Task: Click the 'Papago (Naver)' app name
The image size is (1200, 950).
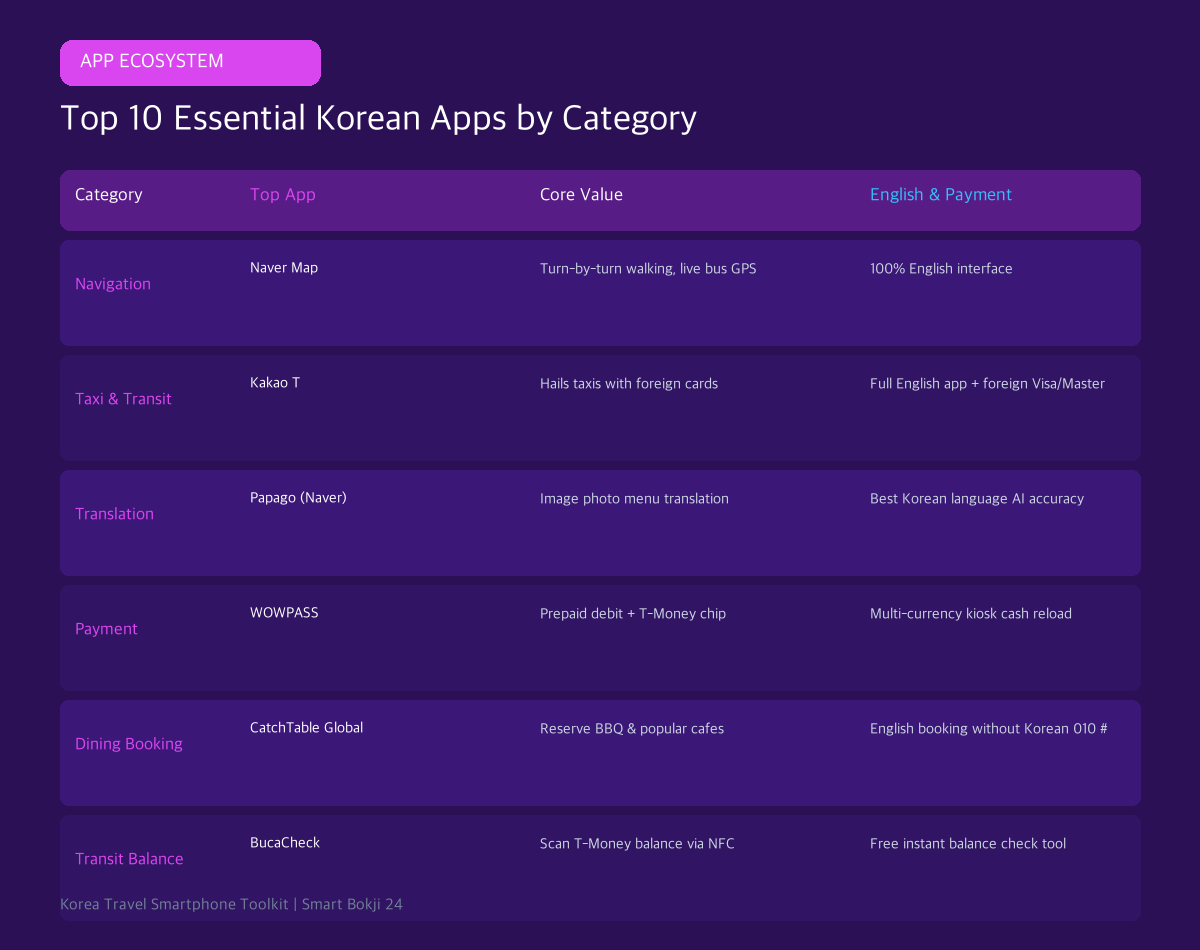Action: point(298,498)
